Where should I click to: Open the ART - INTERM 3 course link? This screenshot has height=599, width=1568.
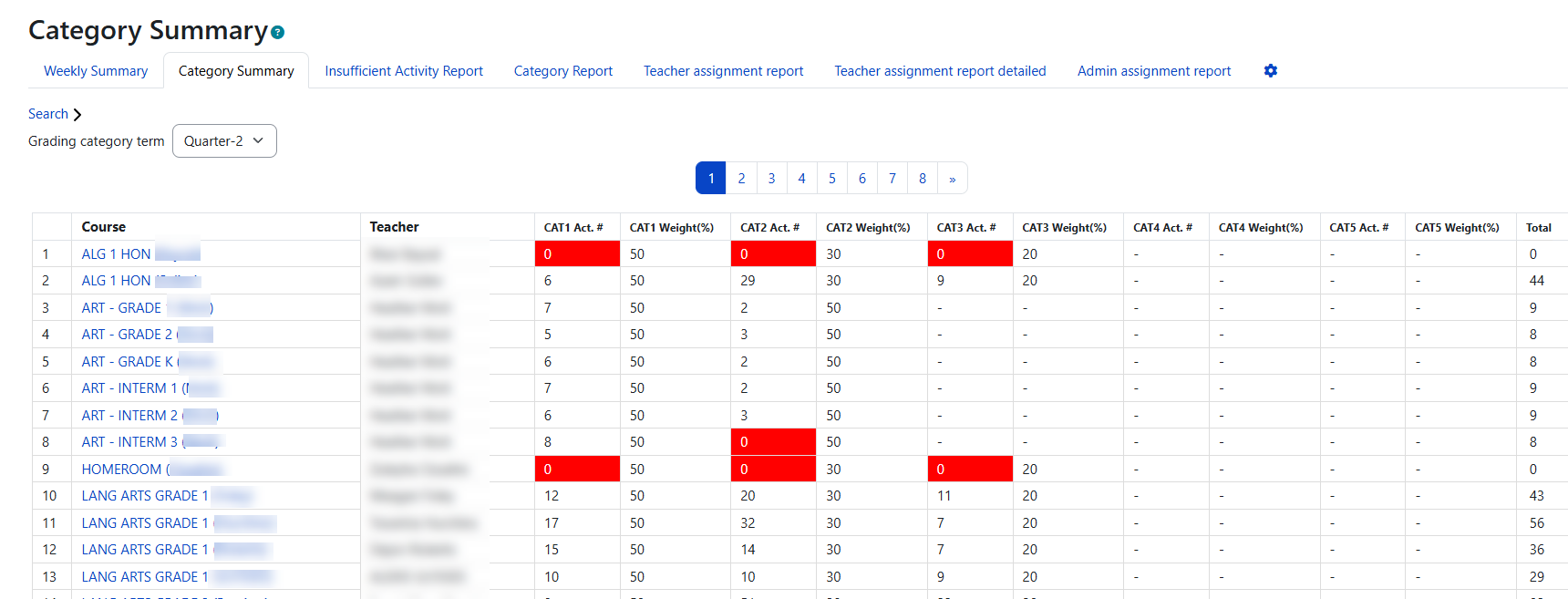click(x=151, y=442)
